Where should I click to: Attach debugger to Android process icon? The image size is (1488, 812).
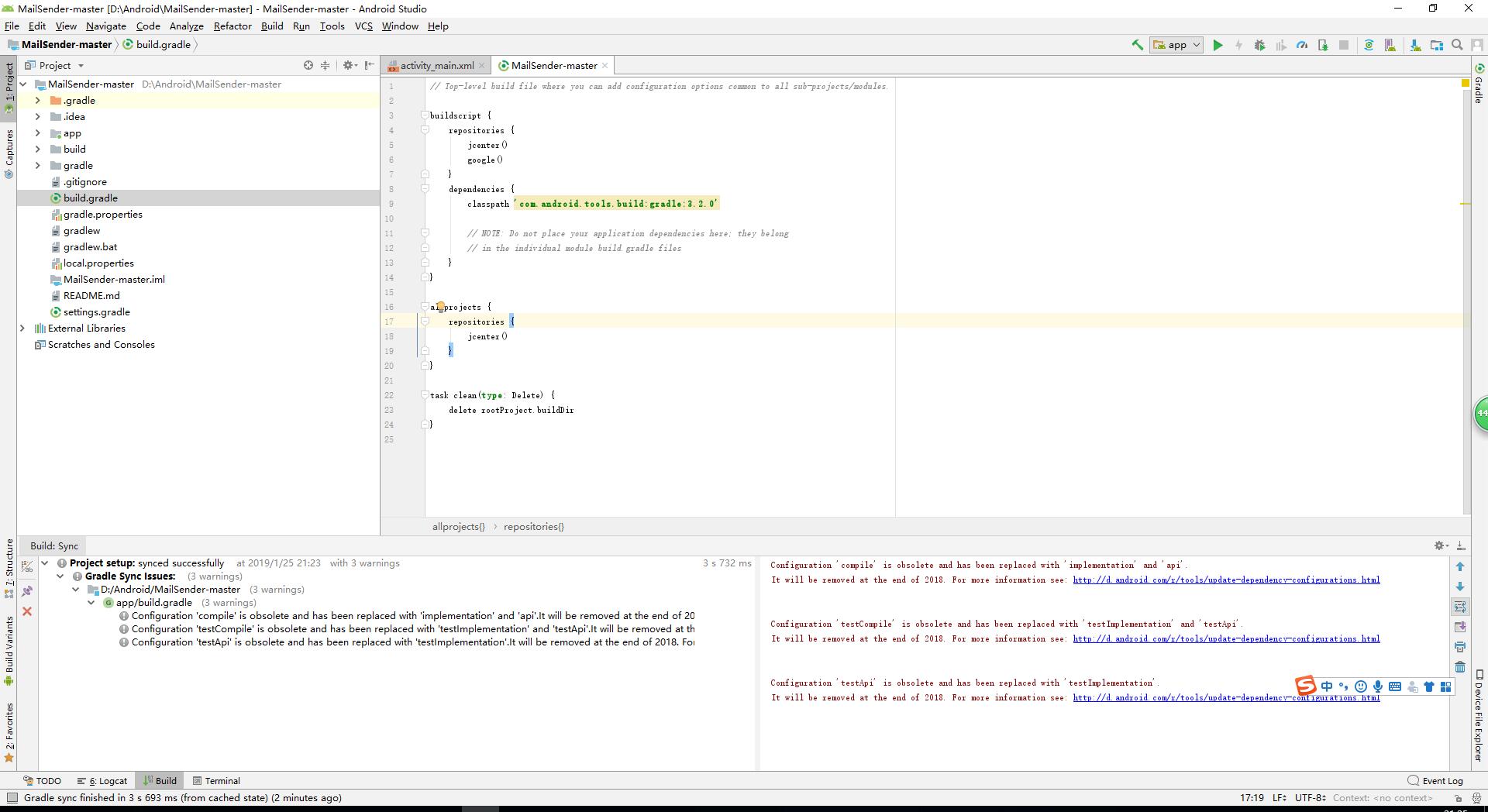[x=1323, y=45]
